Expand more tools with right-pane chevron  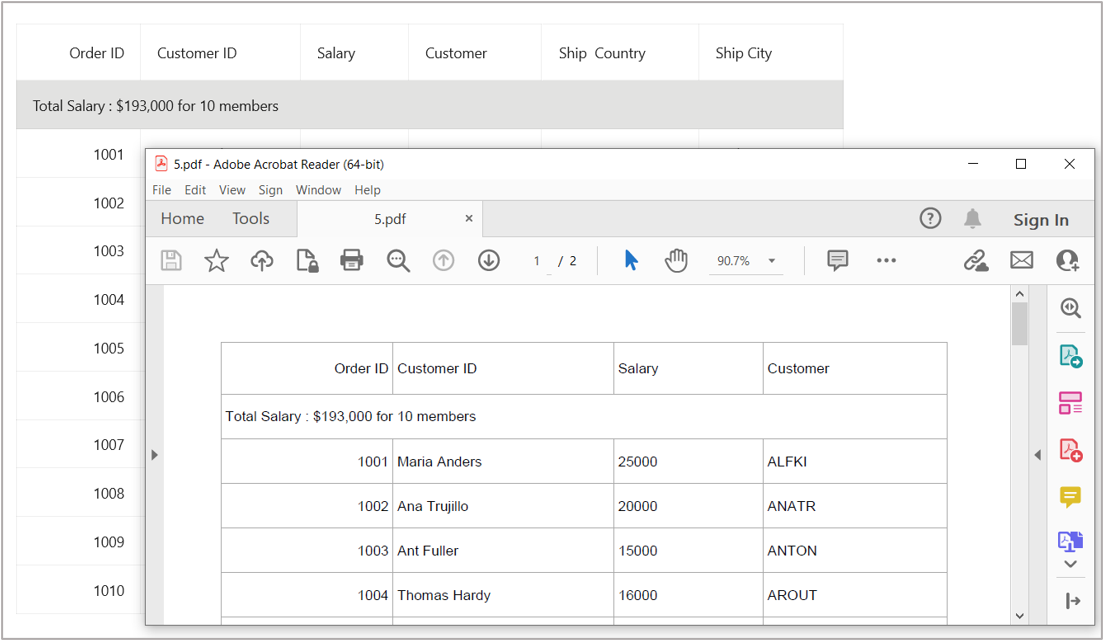(x=1070, y=563)
